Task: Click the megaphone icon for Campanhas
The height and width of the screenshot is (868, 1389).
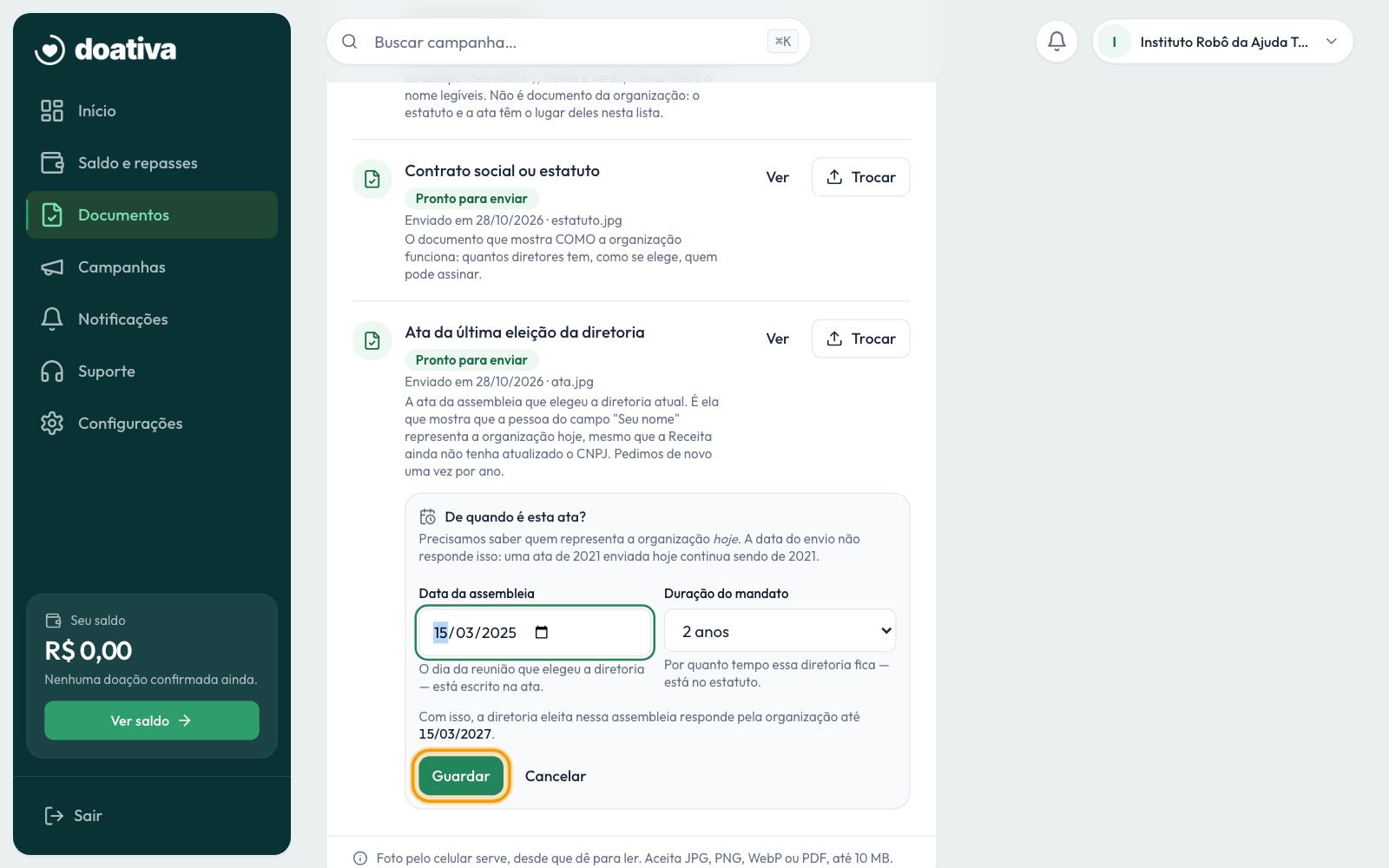Action: tap(52, 267)
